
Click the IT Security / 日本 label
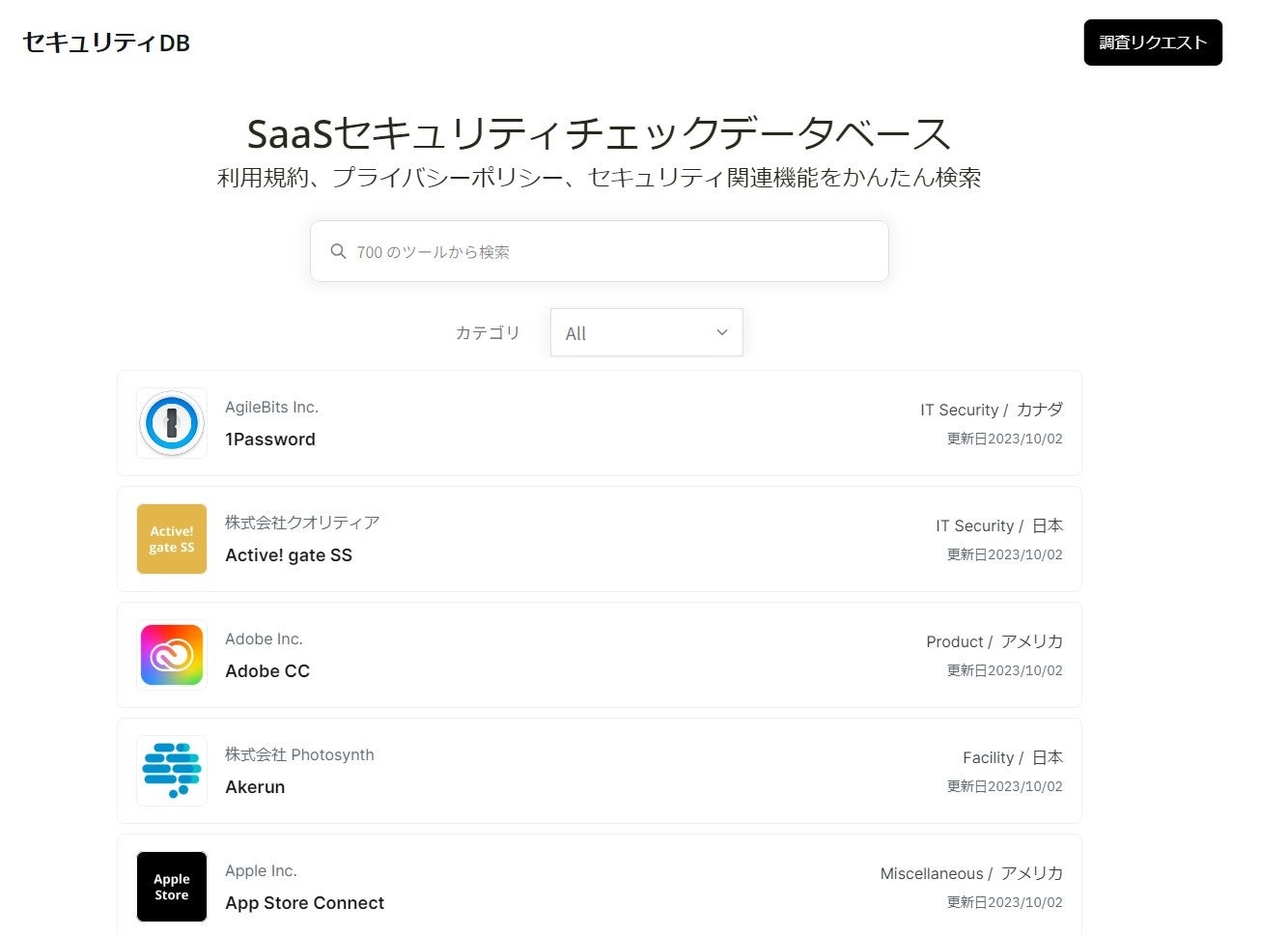[x=999, y=525]
